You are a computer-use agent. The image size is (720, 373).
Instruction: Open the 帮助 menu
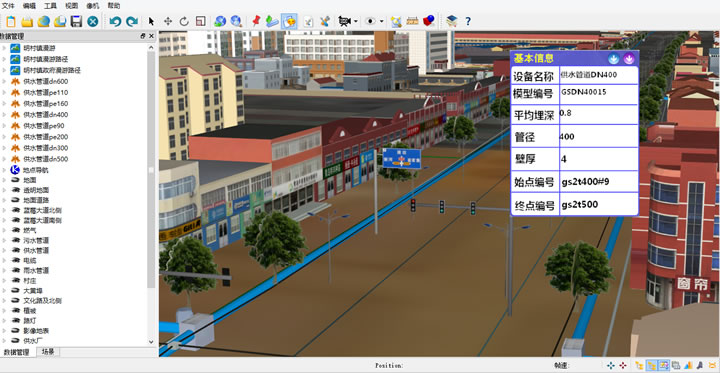tap(114, 6)
